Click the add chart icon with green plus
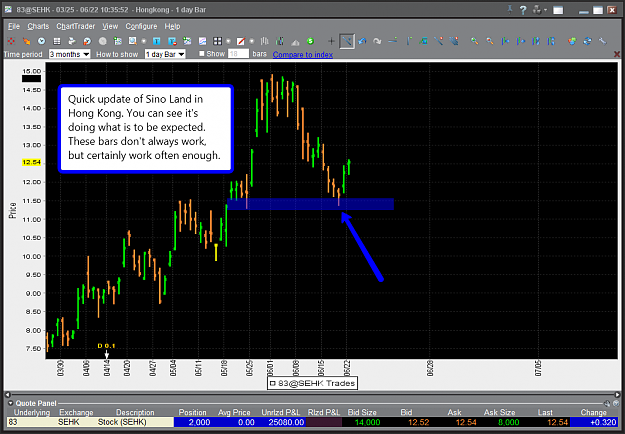Image resolution: width=625 pixels, height=434 pixels. [x=118, y=41]
